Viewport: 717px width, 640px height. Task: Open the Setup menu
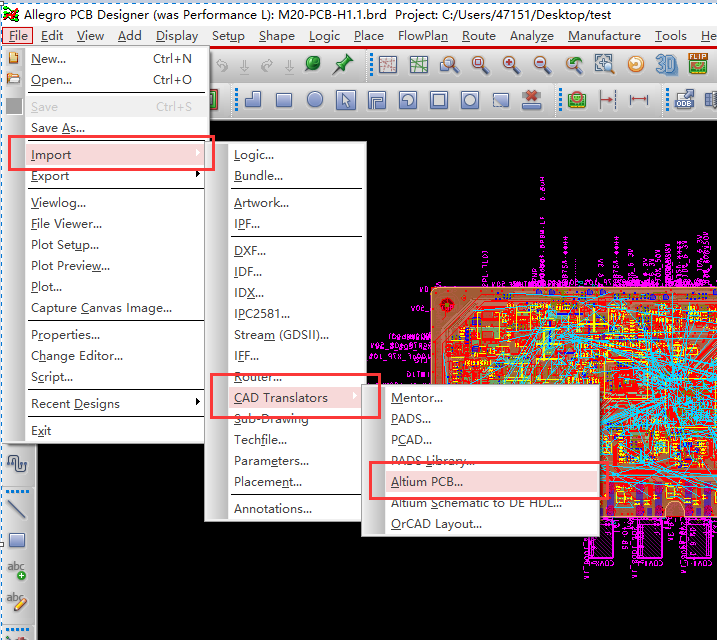(x=228, y=36)
